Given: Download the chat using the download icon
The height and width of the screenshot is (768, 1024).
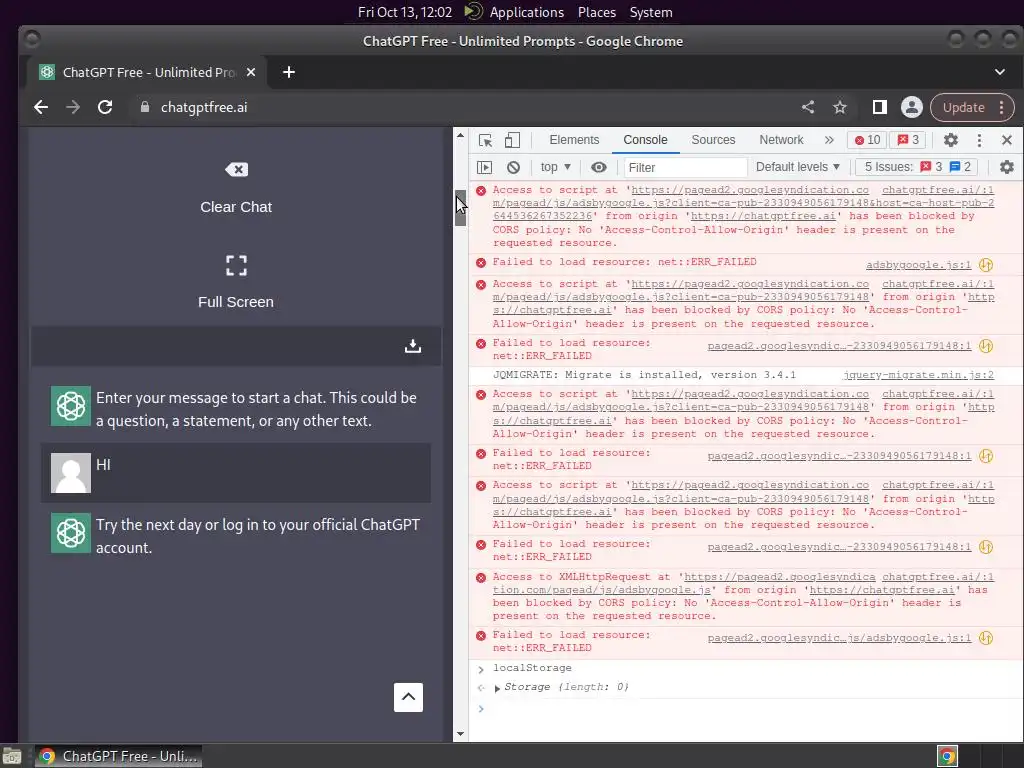Looking at the screenshot, I should [x=413, y=345].
